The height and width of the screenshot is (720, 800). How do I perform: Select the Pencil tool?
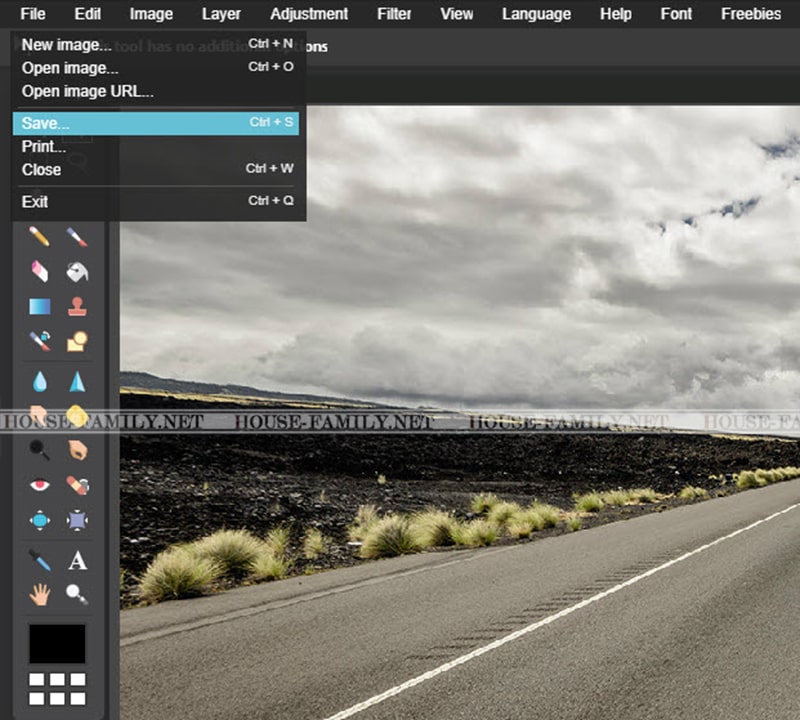click(x=39, y=237)
